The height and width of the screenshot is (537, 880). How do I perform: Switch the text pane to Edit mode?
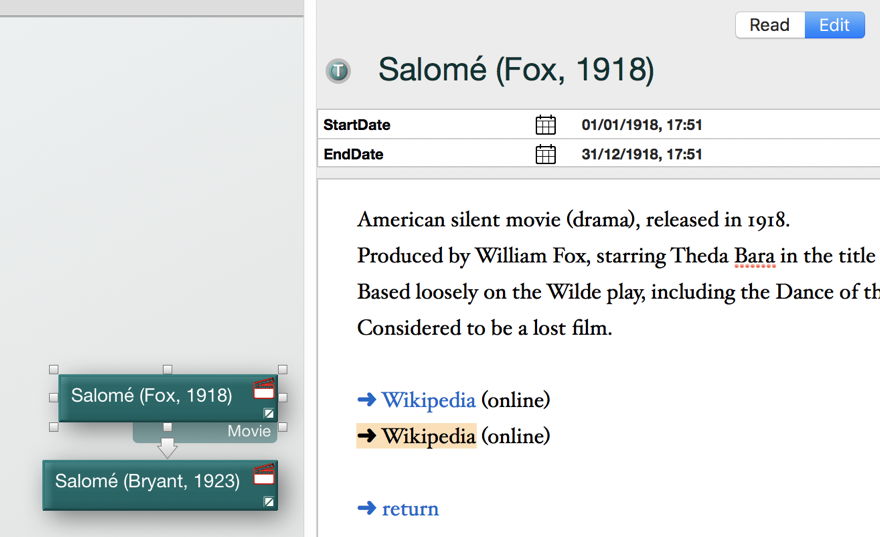[834, 25]
